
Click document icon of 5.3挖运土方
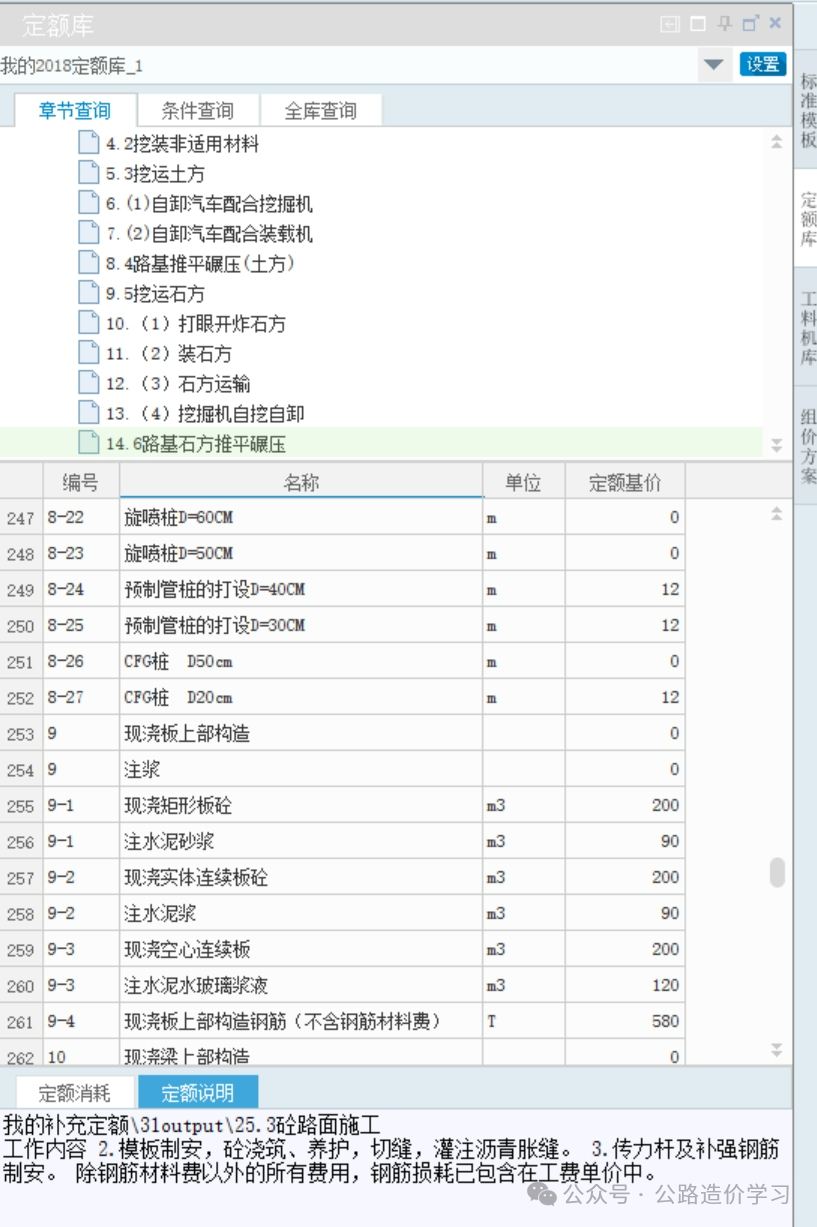tap(89, 173)
